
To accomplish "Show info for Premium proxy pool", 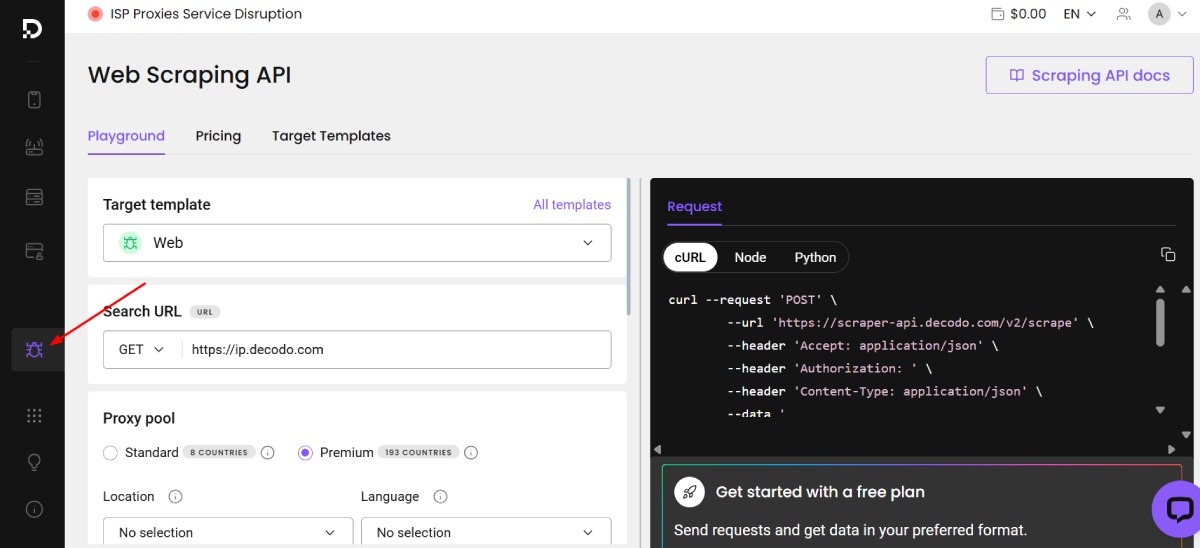I will click(x=471, y=452).
